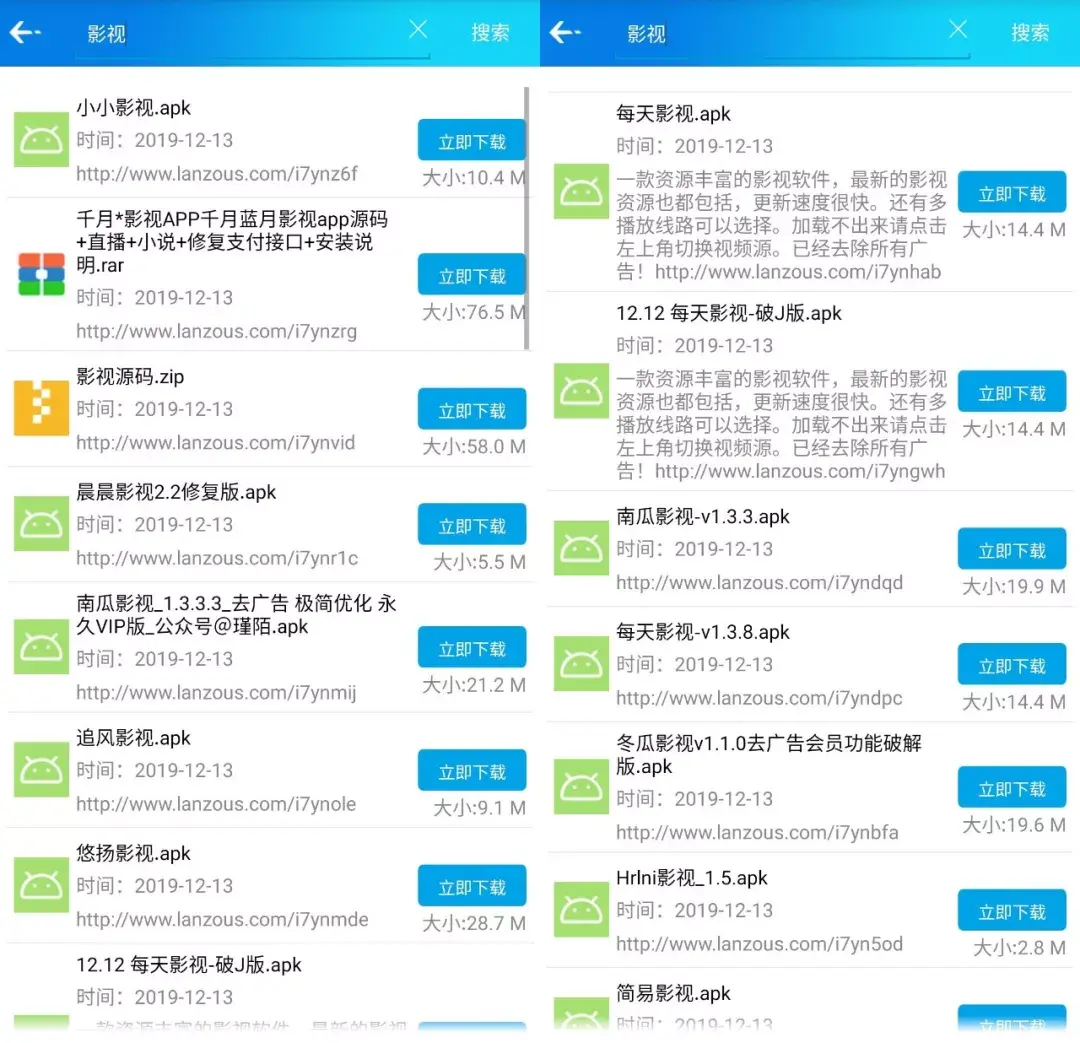Image resolution: width=1080 pixels, height=1043 pixels.
Task: Tap Android icon of 12.12 每天影视-破J版.apk in right screen
Action: (581, 391)
